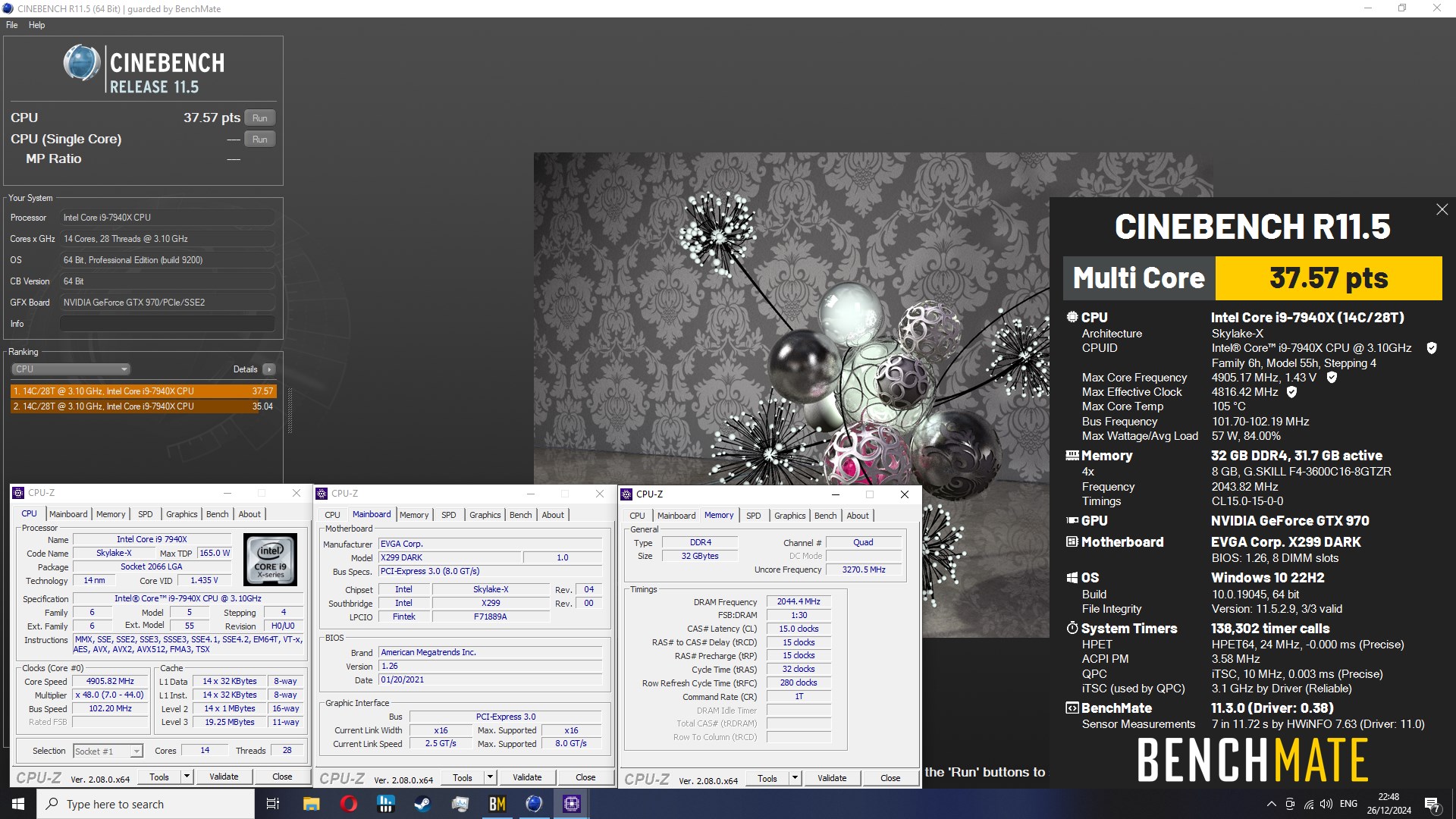This screenshot has width=1456, height=819.
Task: Select Mainboard tab in CPU-Z Memory window
Action: [676, 516]
